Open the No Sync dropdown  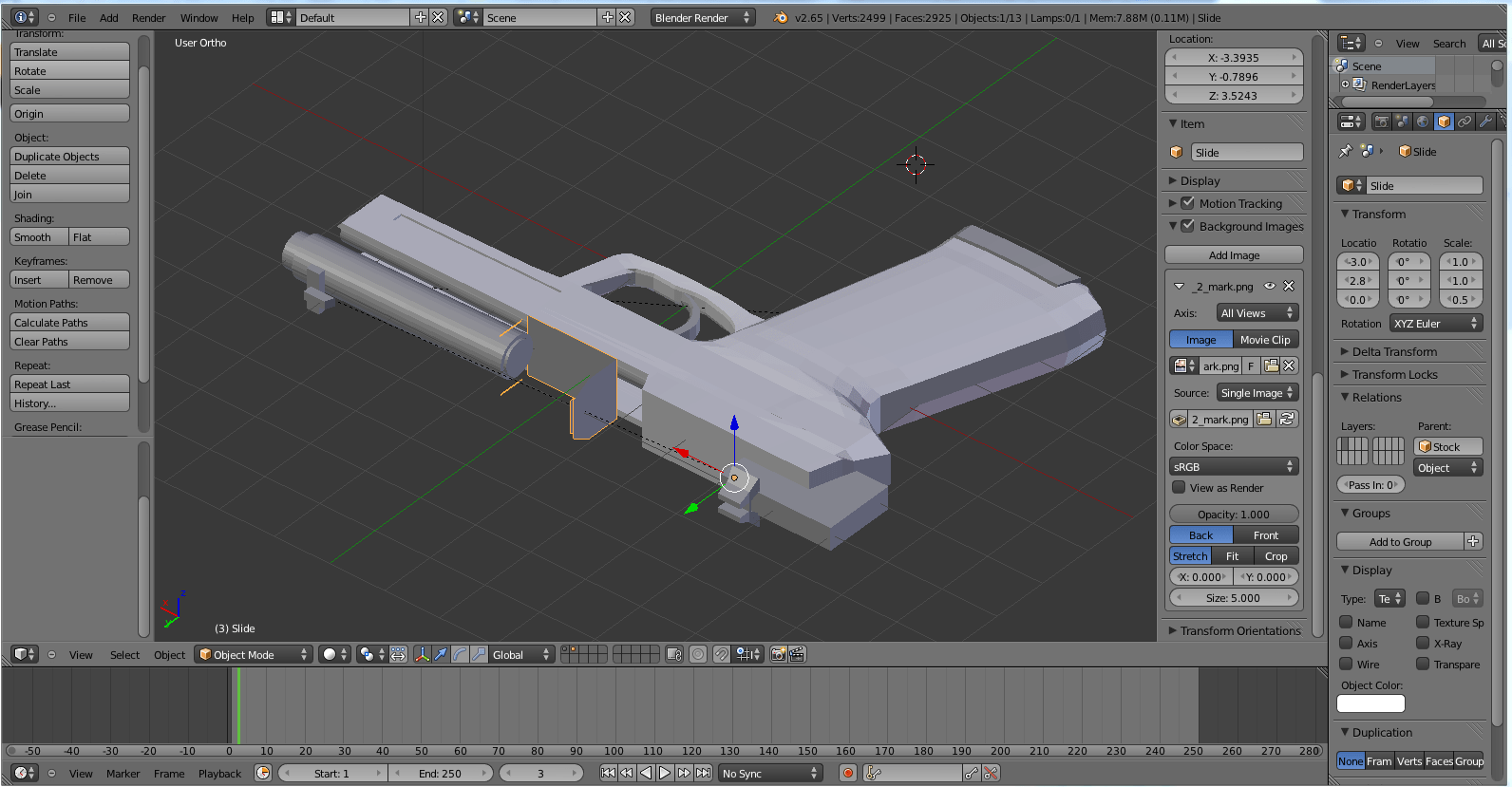click(769, 773)
